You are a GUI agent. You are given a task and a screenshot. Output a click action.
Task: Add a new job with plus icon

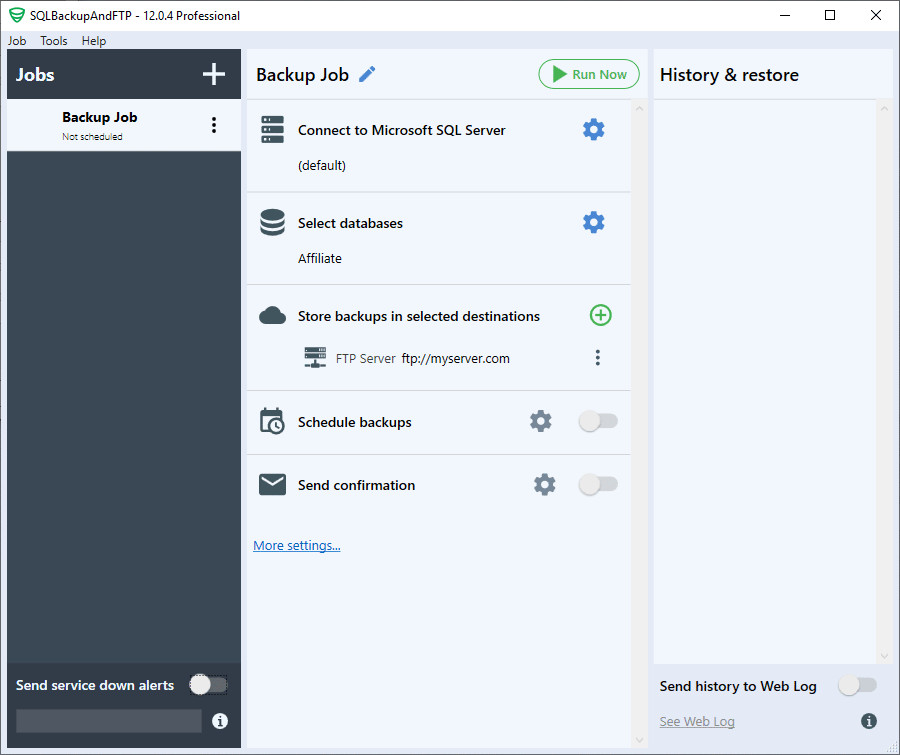214,74
